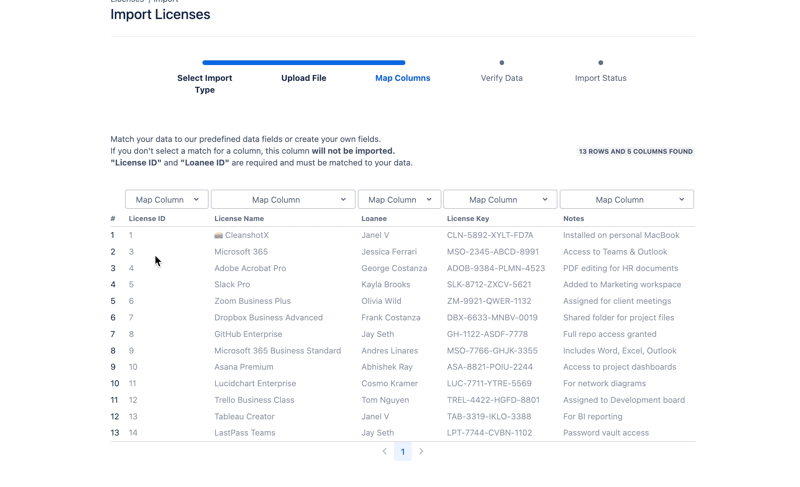The width and height of the screenshot is (800, 487).
Task: Go to next page arrow
Action: click(421, 451)
